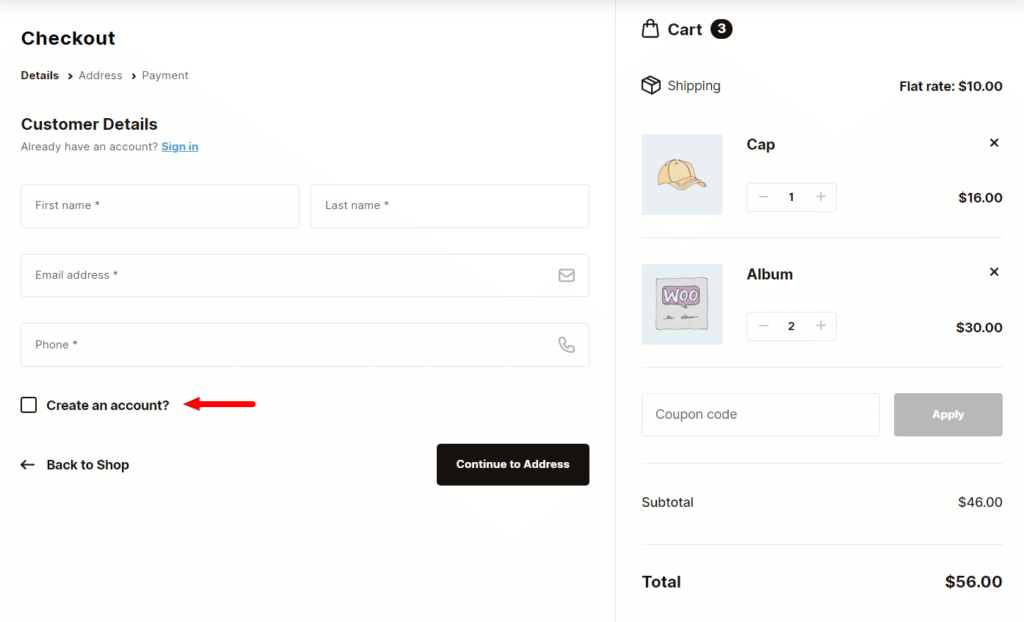Click the envelope icon in email field
This screenshot has width=1024, height=622.
pyautogui.click(x=566, y=275)
